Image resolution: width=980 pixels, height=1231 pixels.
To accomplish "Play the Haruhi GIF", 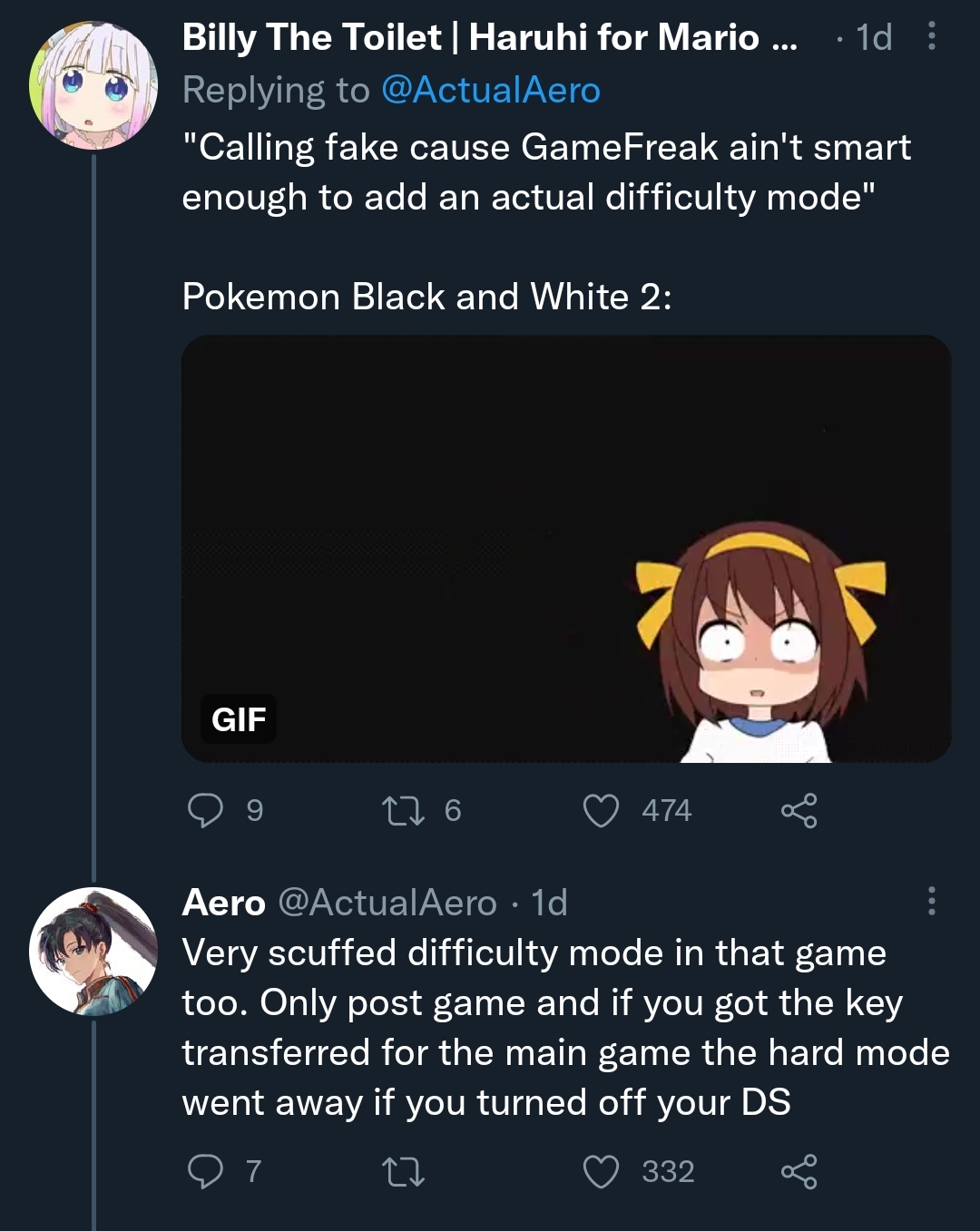I will (x=566, y=549).
